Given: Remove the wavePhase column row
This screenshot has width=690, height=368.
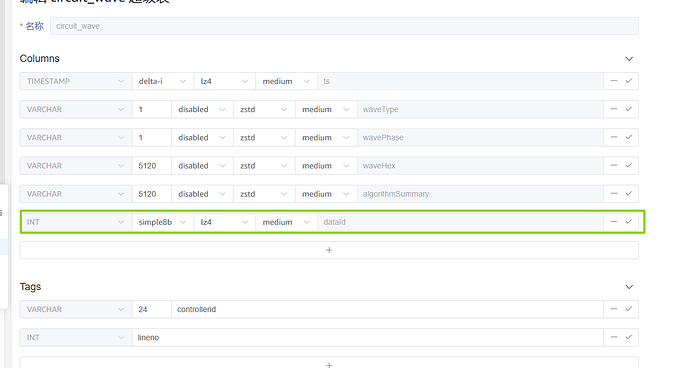Looking at the screenshot, I should pyautogui.click(x=614, y=137).
